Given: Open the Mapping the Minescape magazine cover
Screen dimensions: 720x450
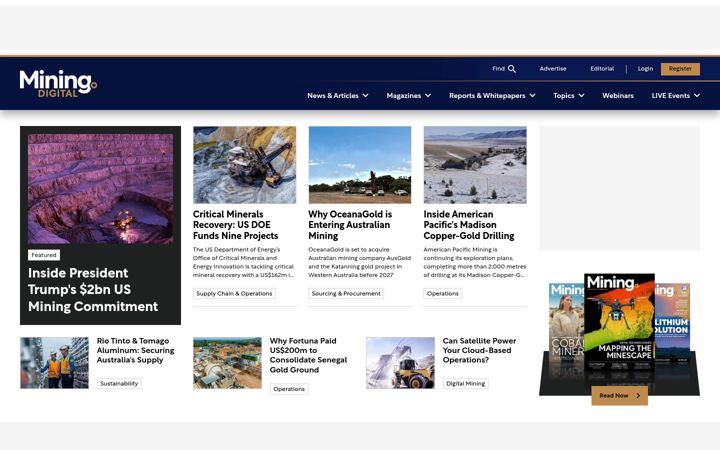Looking at the screenshot, I should click(619, 322).
